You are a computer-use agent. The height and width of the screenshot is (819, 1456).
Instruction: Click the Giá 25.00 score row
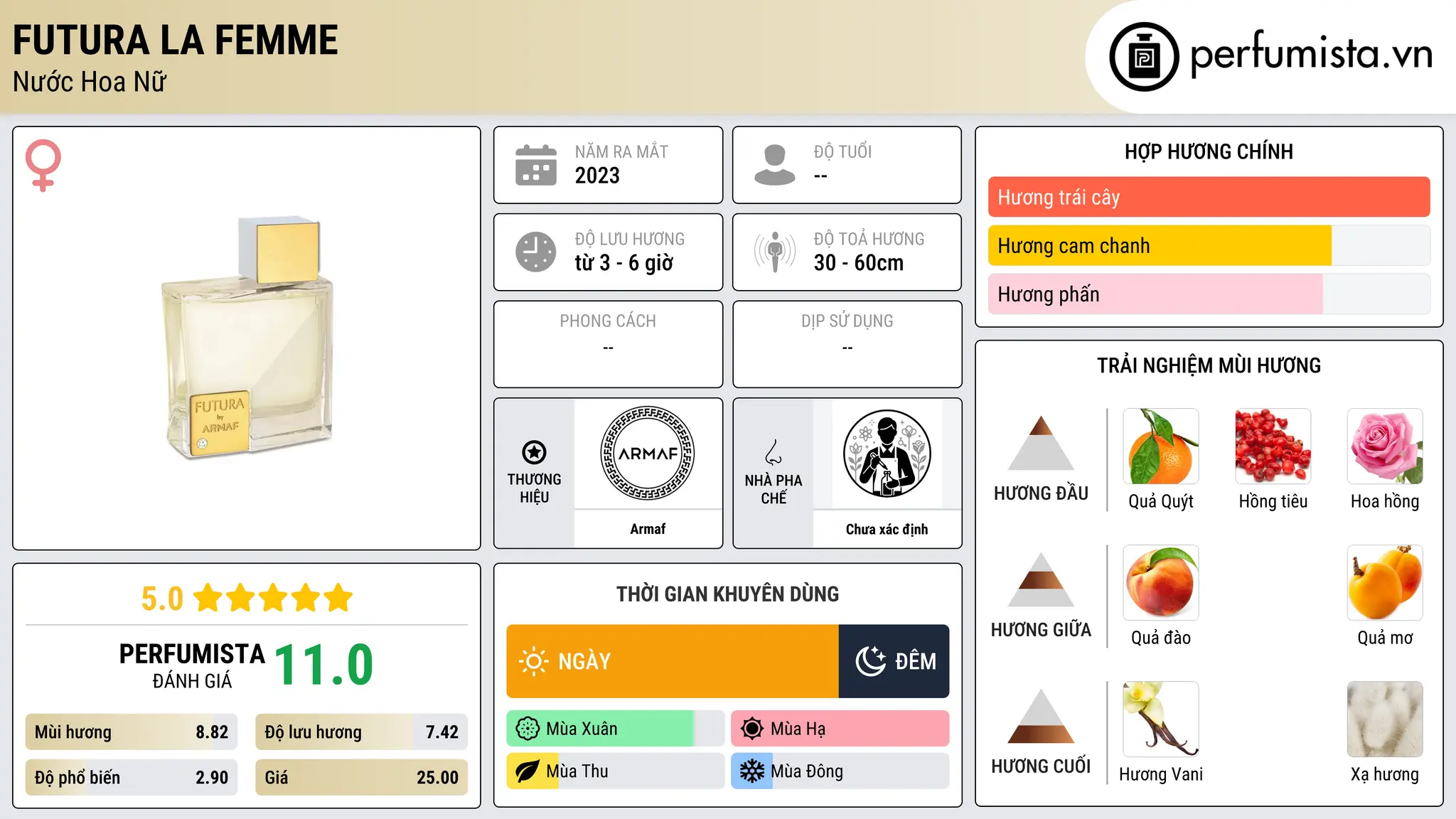click(x=361, y=777)
